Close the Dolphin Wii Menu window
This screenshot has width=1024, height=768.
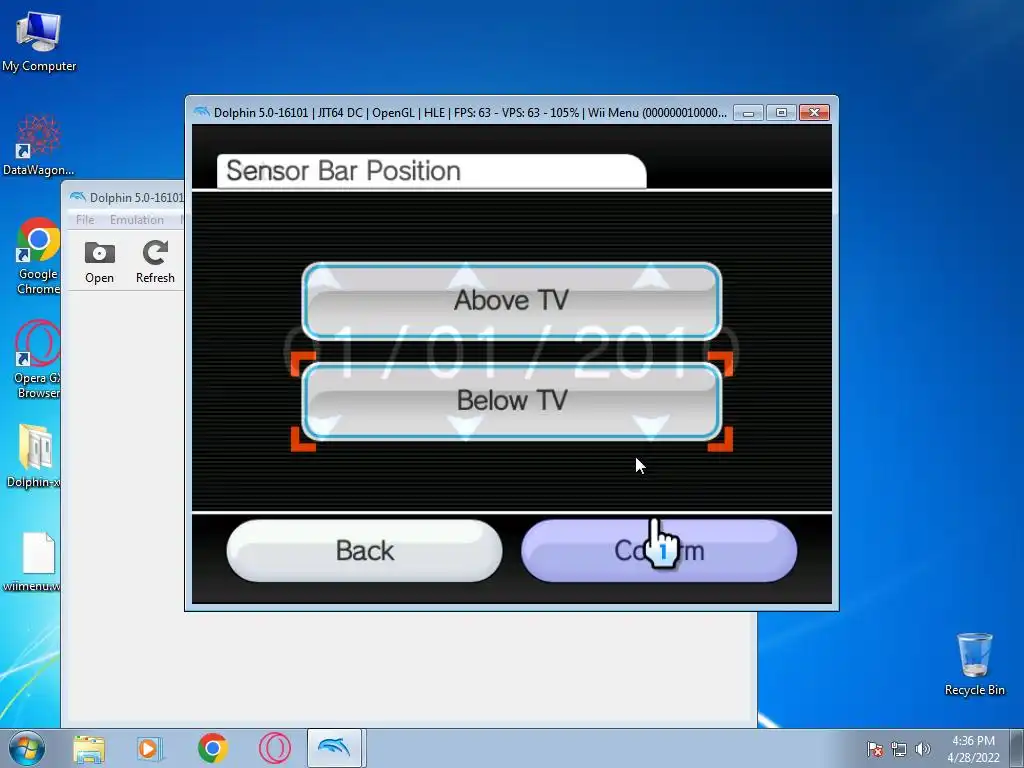(x=814, y=113)
